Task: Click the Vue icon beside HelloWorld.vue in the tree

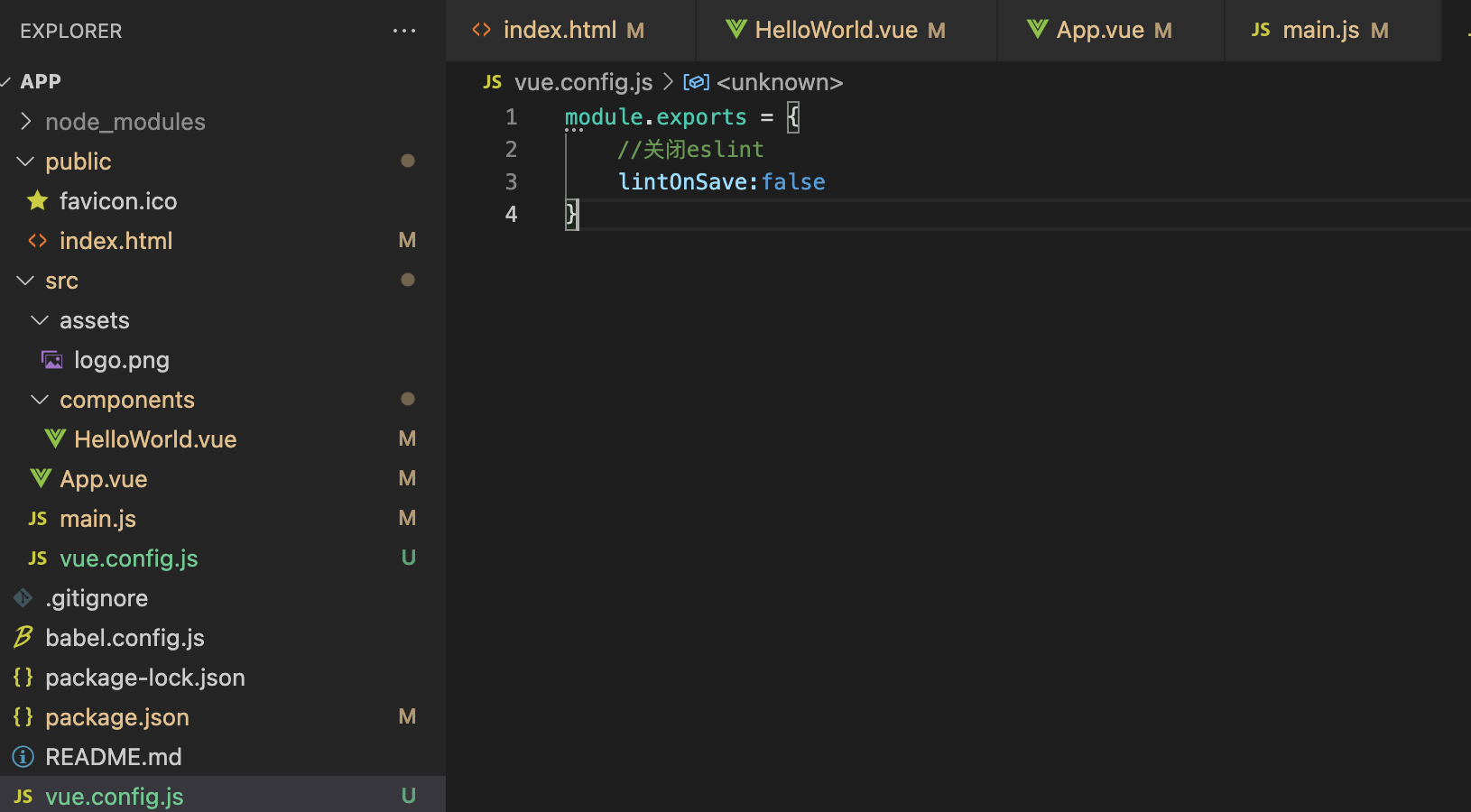Action: (x=55, y=439)
